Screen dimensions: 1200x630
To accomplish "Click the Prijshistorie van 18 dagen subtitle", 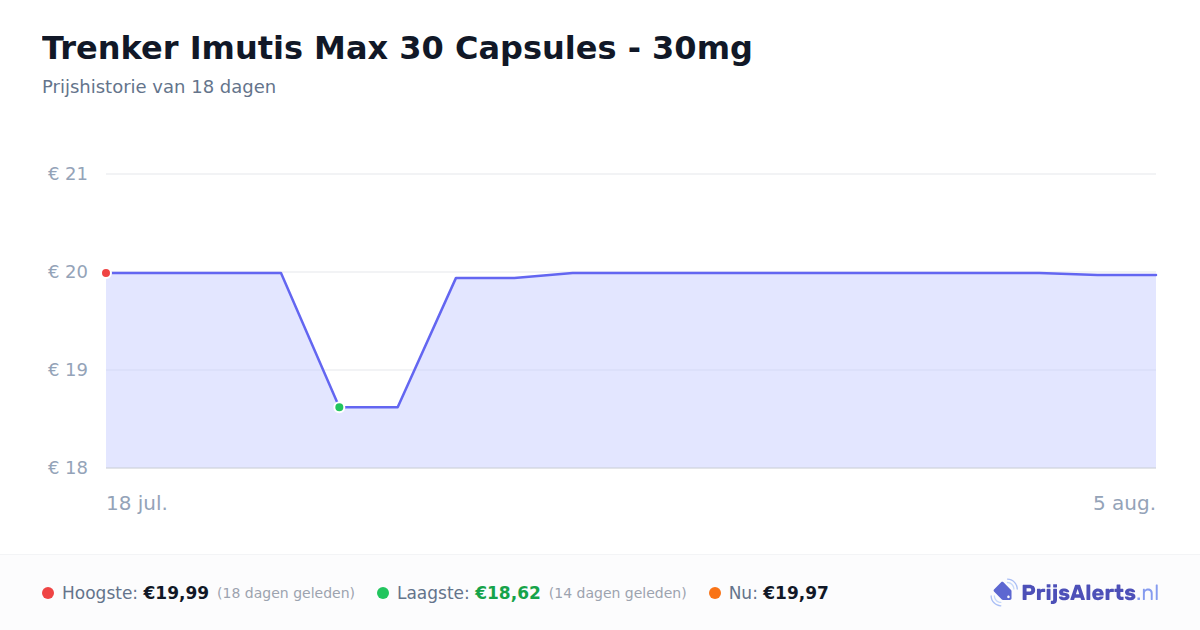I will click(x=159, y=87).
